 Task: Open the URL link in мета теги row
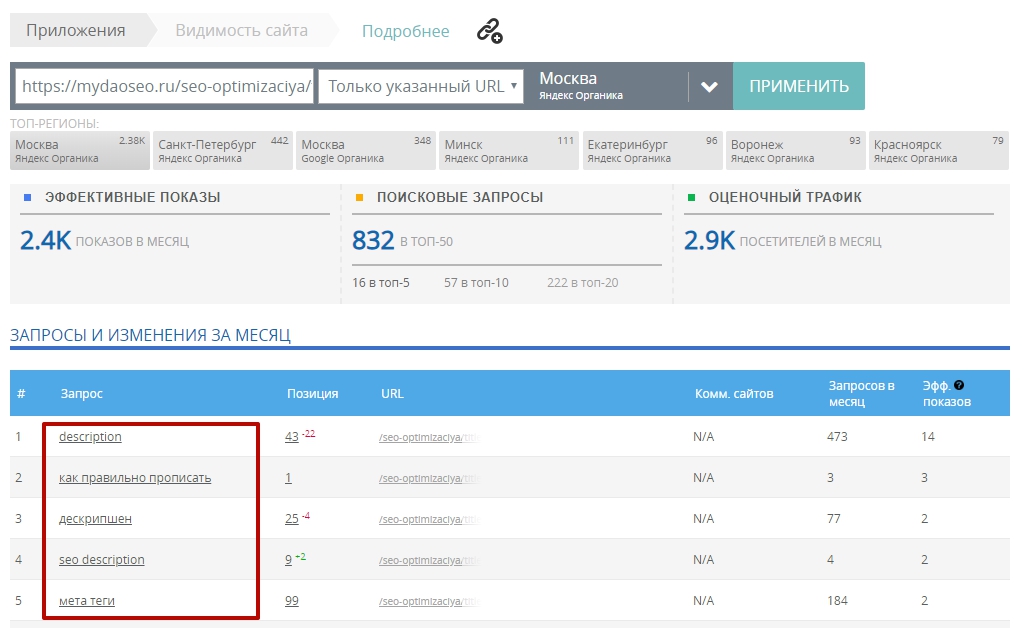[429, 602]
